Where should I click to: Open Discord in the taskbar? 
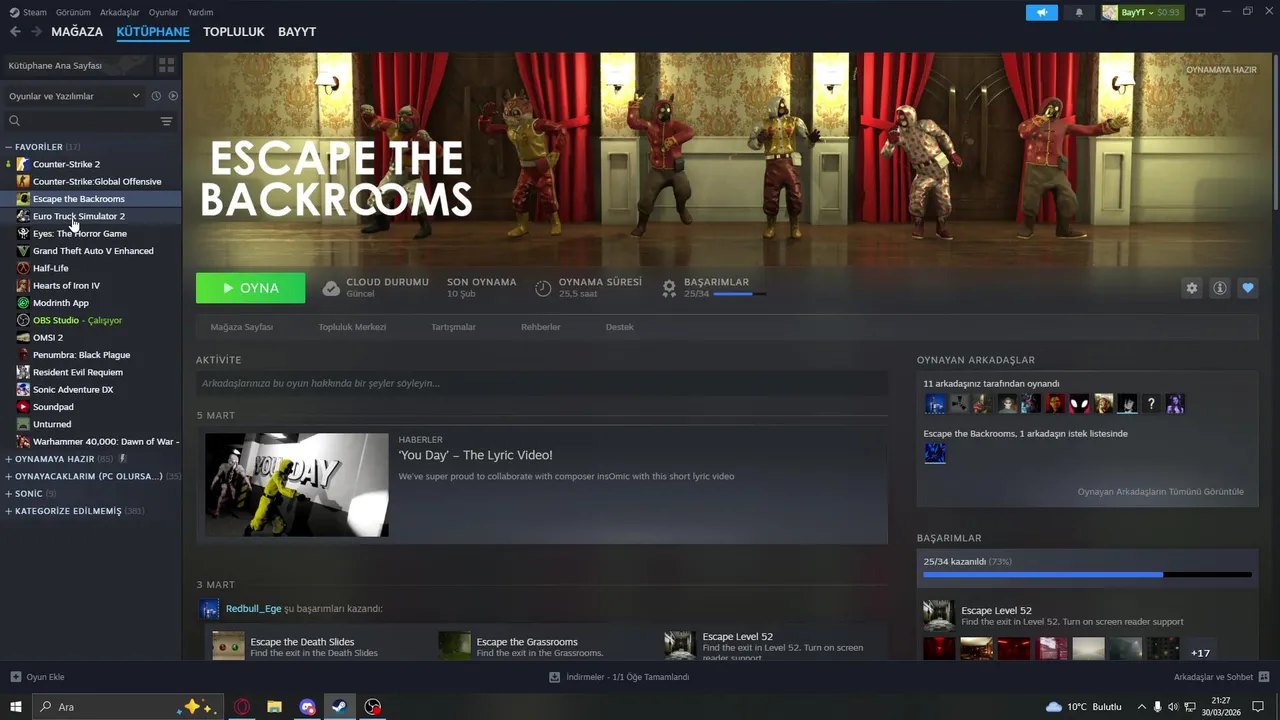coord(307,707)
